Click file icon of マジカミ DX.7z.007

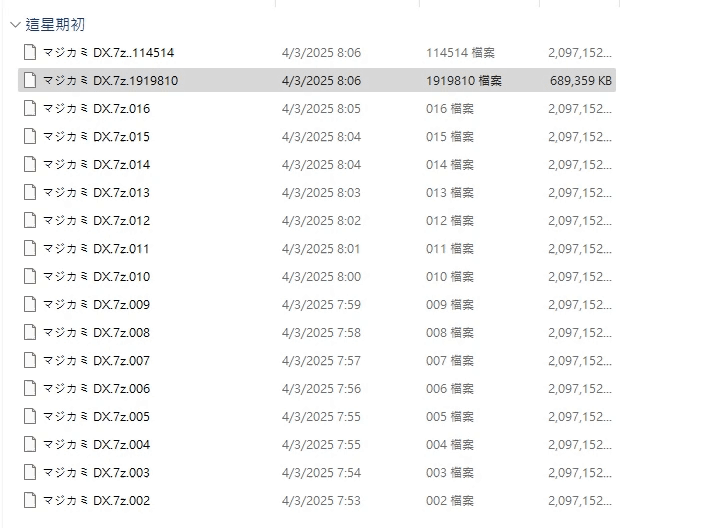point(30,360)
